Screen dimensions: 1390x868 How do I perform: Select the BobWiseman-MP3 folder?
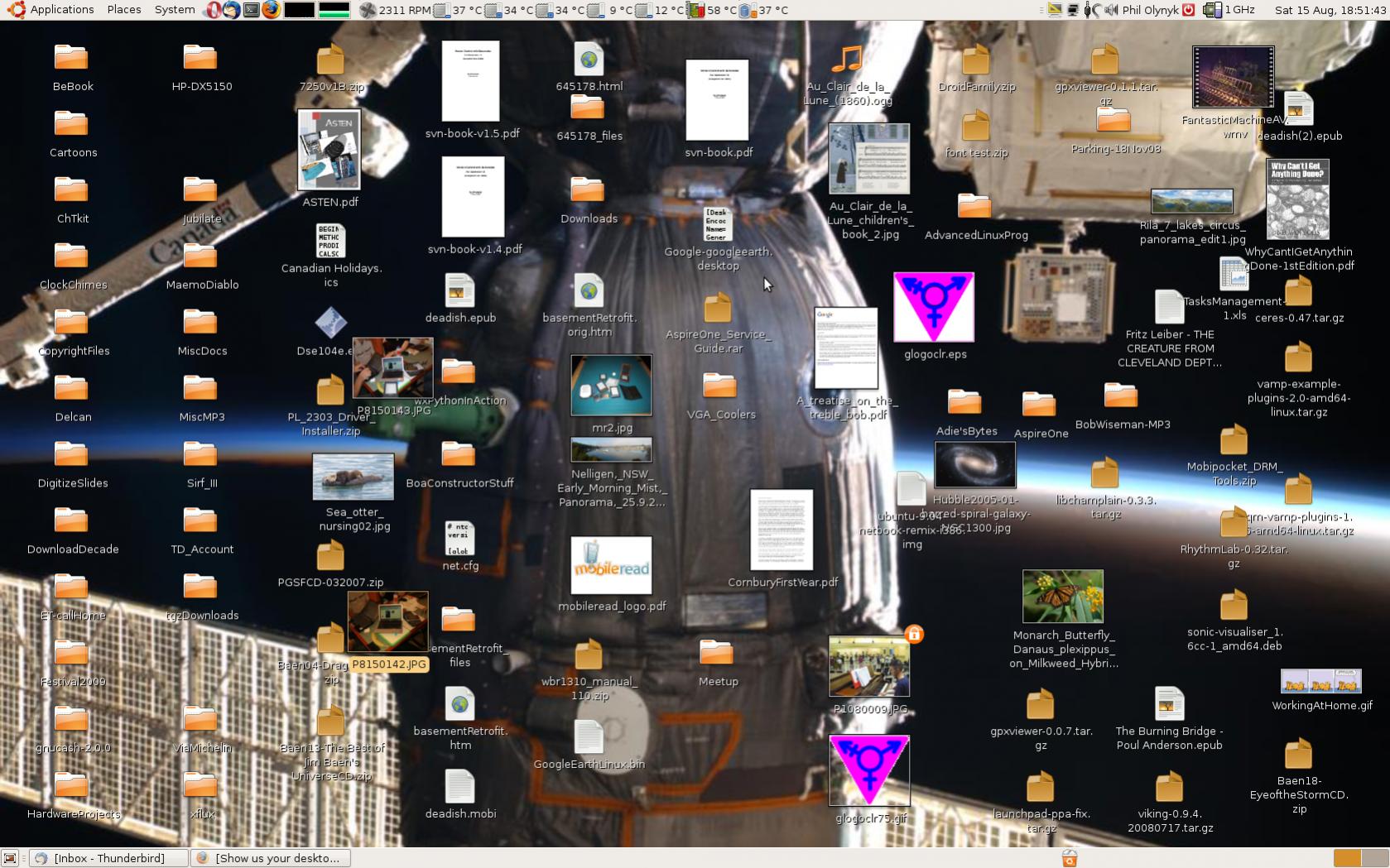[1122, 405]
